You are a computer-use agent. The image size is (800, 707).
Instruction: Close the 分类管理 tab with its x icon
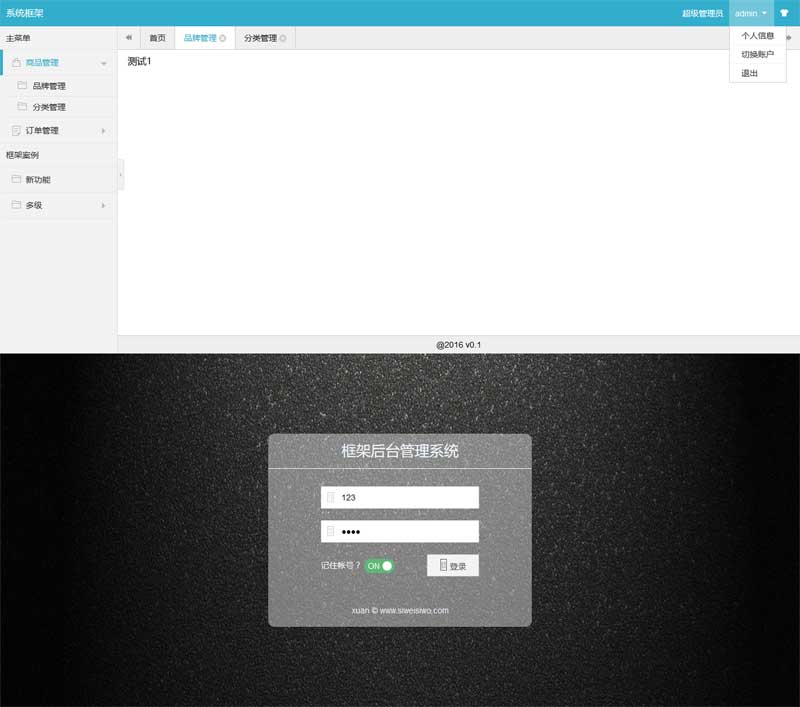coord(283,38)
